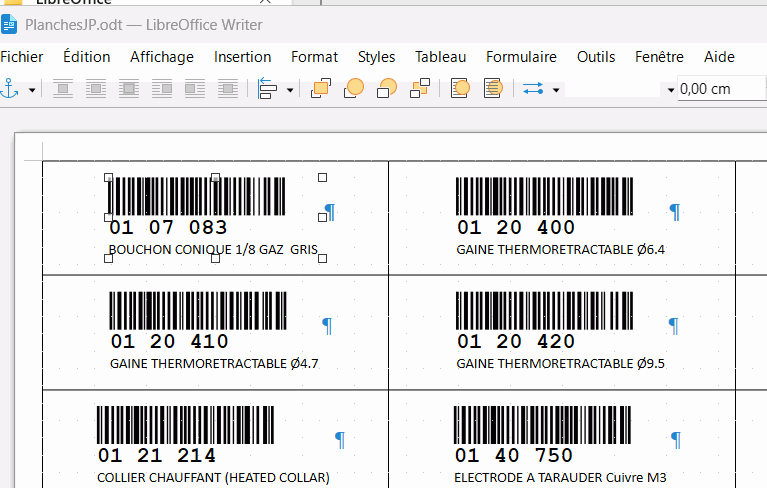Viewport: 767px width, 488px height.
Task: Select the barcode image above 01 20 400
Action: click(544, 196)
